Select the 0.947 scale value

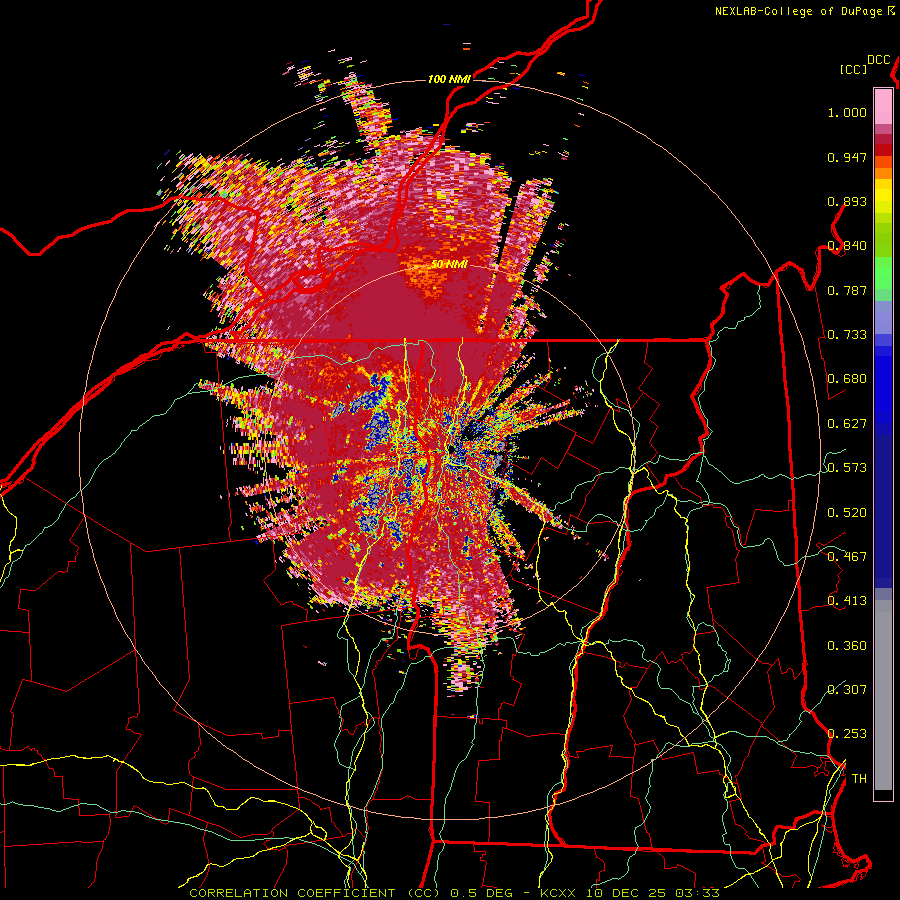(x=847, y=157)
